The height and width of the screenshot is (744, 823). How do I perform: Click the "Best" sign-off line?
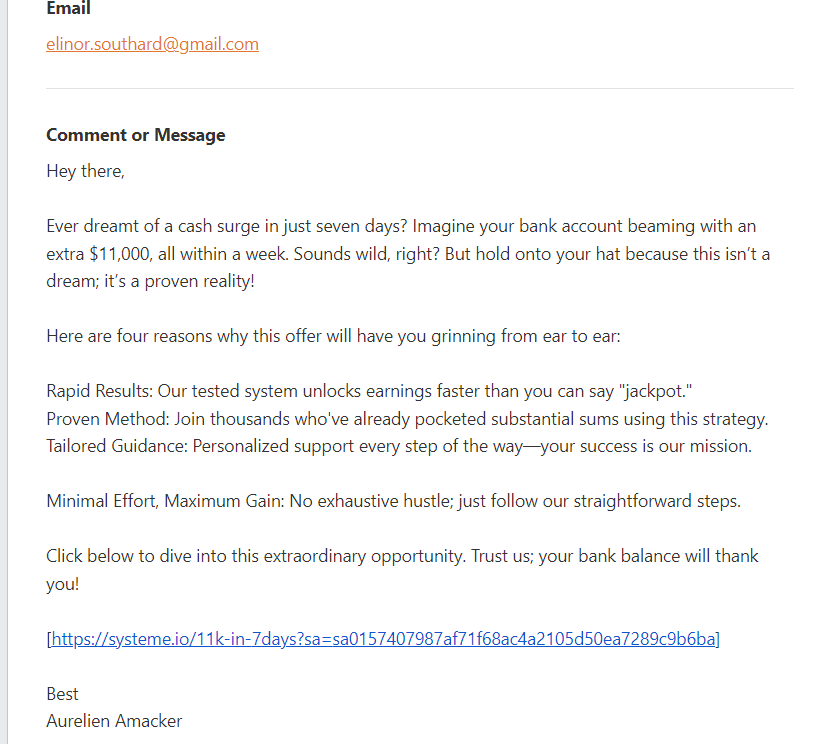point(62,694)
